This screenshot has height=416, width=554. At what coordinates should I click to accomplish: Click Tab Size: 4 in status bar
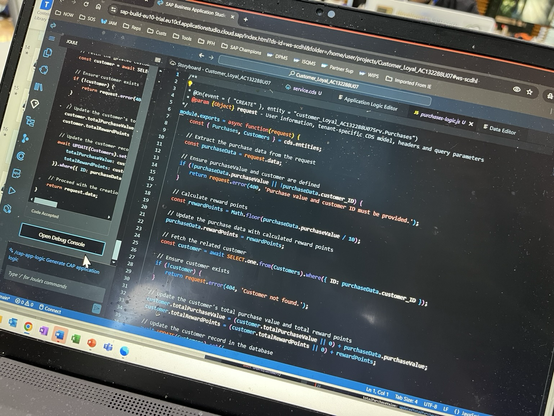[406, 399]
